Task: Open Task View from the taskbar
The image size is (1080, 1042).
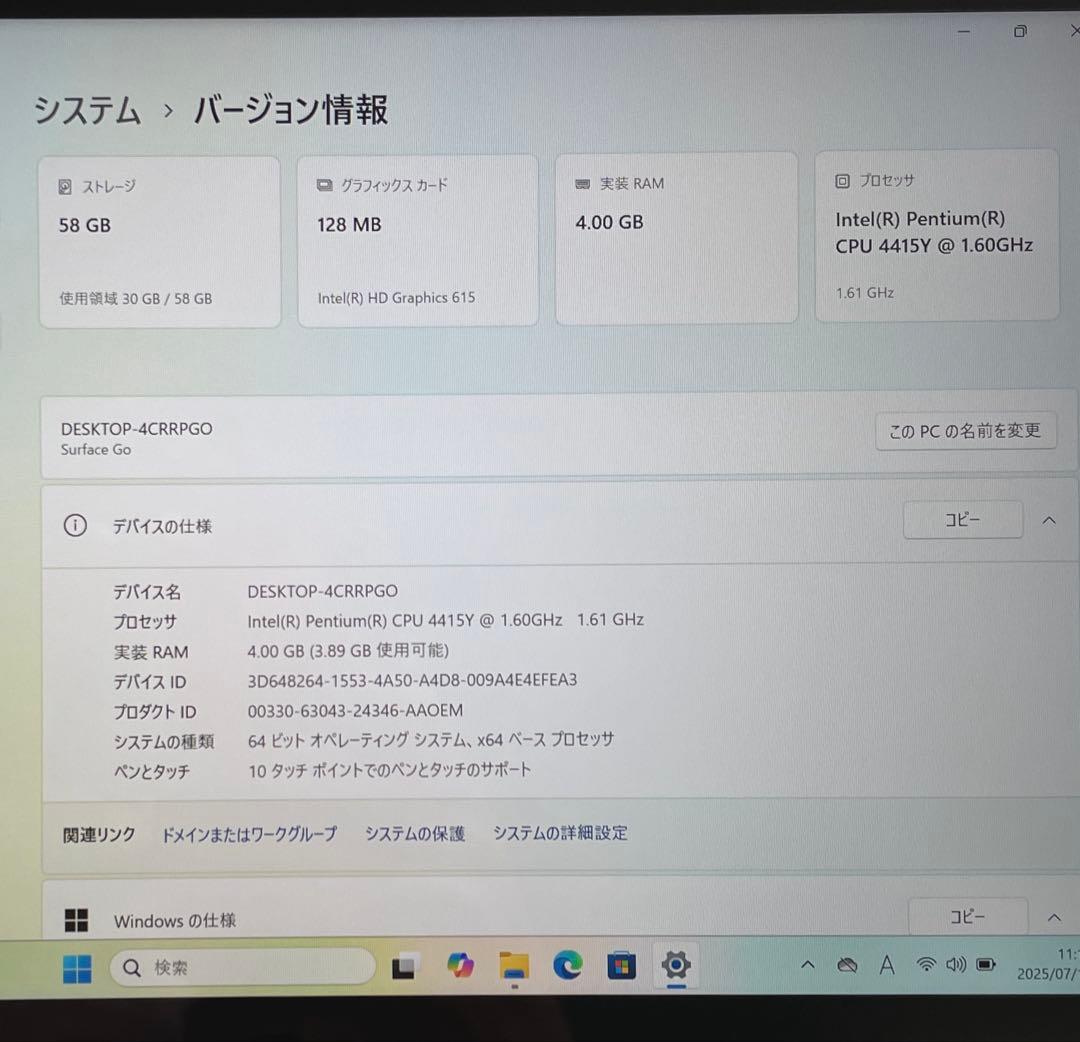Action: coord(405,967)
